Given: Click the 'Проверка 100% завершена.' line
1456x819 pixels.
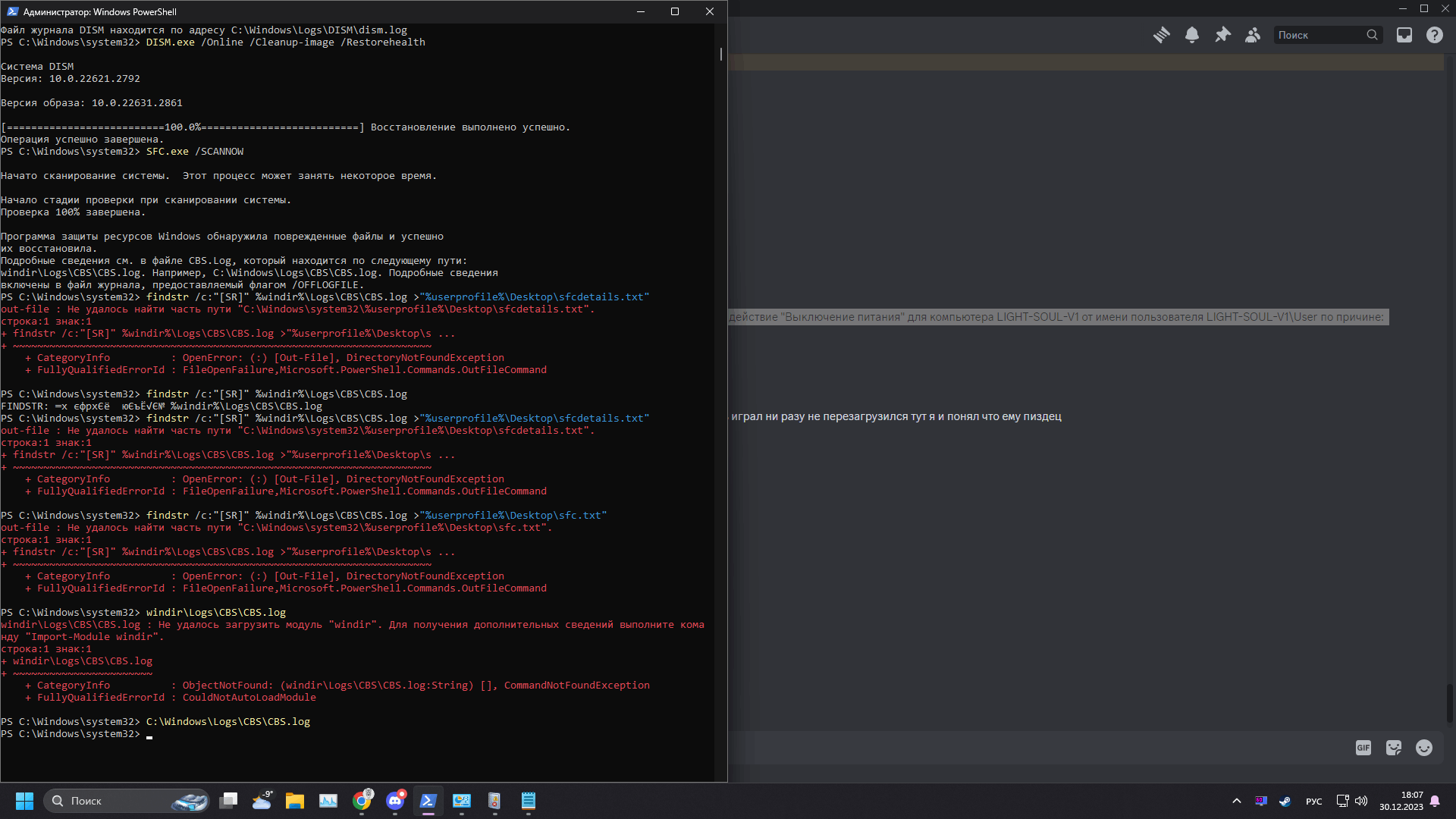Looking at the screenshot, I should click(74, 212).
